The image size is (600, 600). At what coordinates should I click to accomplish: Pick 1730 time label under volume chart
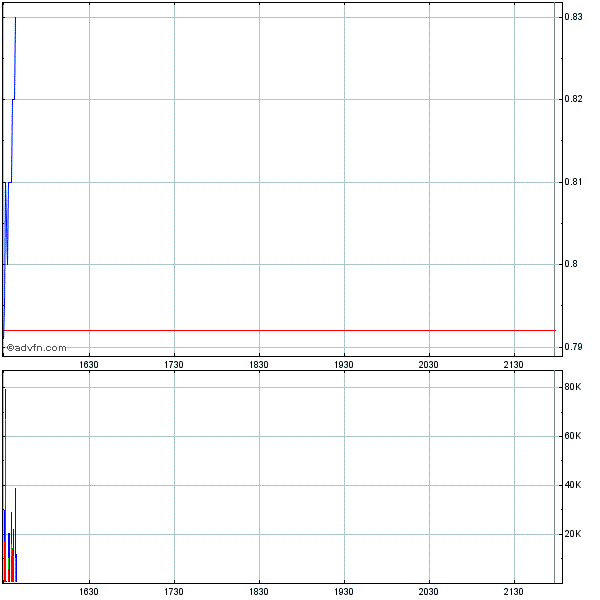174,592
